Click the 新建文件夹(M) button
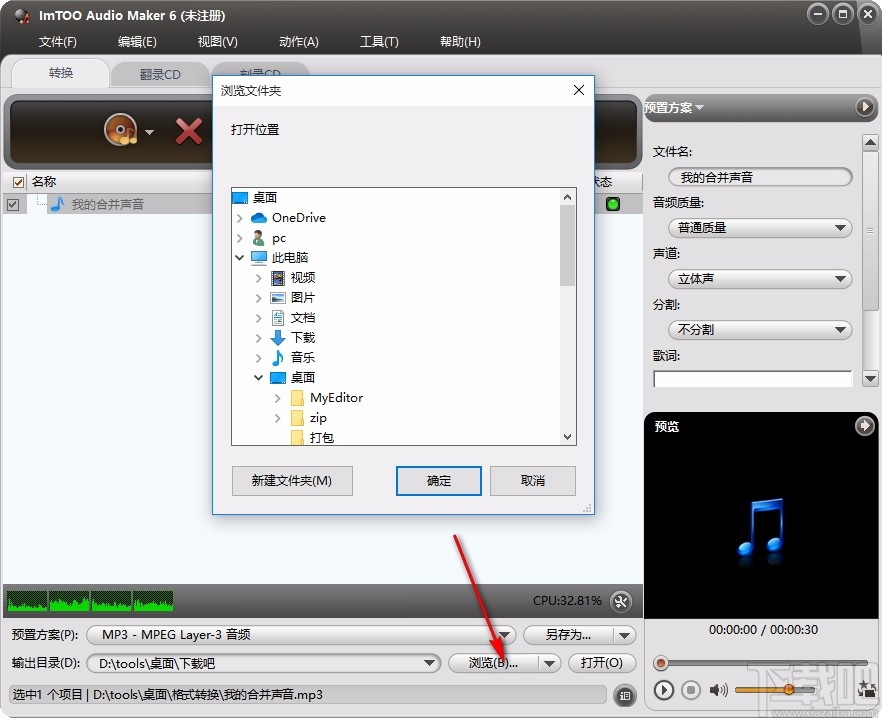Viewport: 882px width, 718px height. point(291,481)
